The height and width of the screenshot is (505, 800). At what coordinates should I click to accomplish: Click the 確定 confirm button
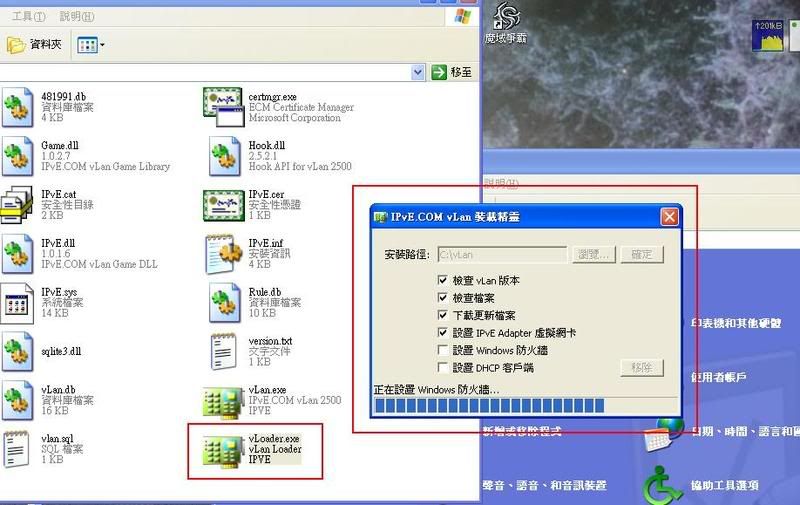pyautogui.click(x=642, y=255)
